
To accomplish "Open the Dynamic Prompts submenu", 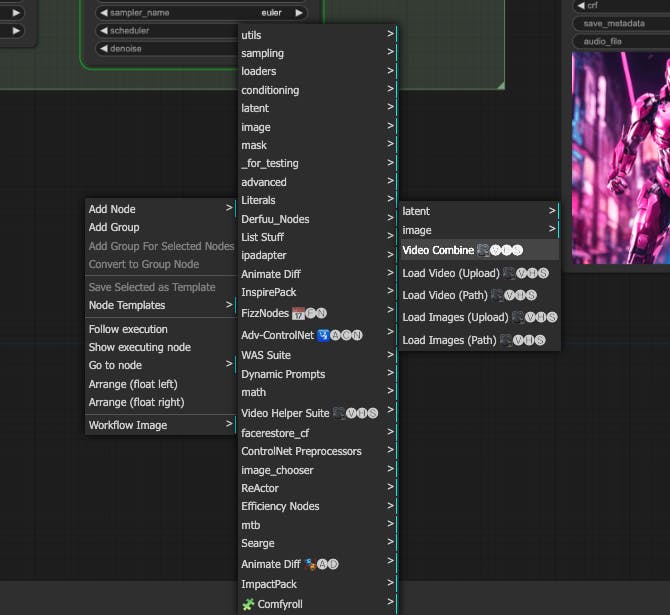I will 317,374.
